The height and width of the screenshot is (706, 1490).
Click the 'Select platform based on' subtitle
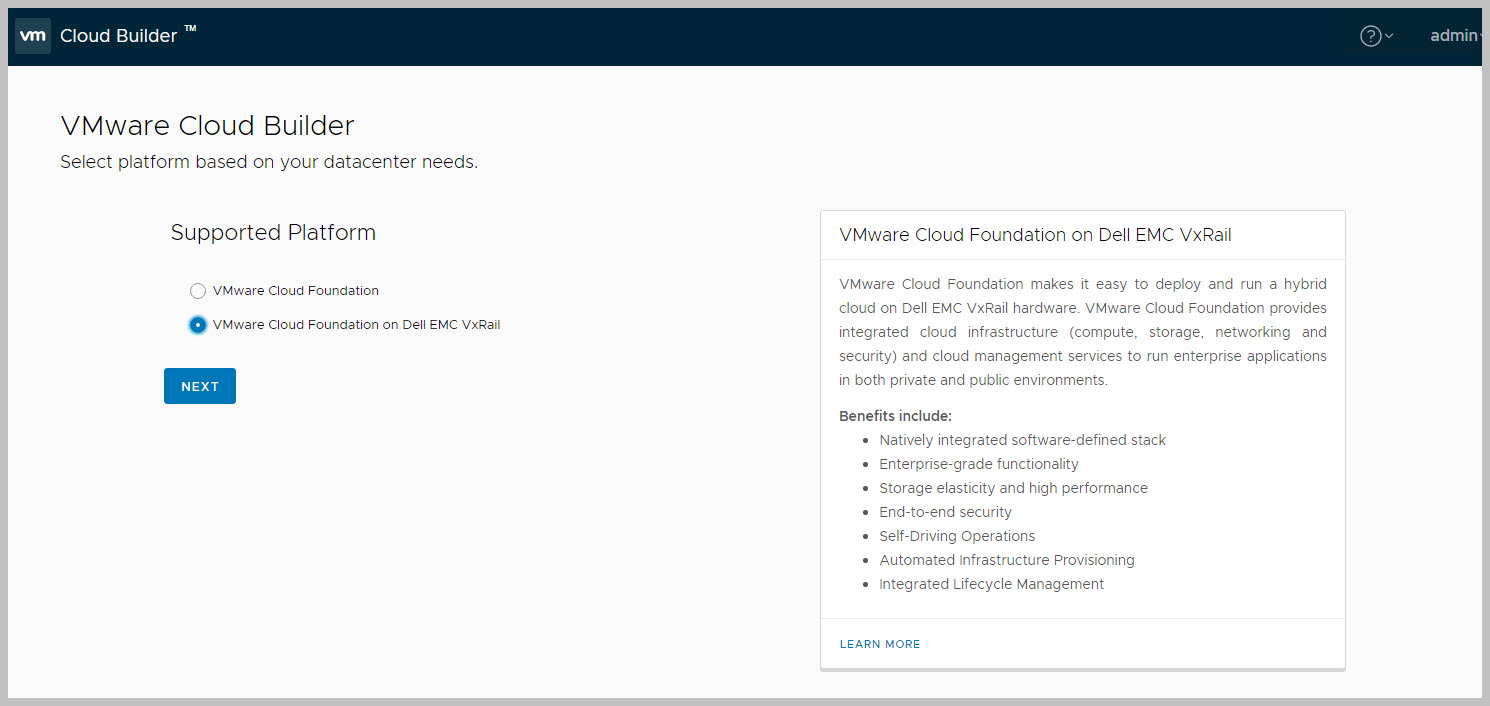tap(269, 162)
